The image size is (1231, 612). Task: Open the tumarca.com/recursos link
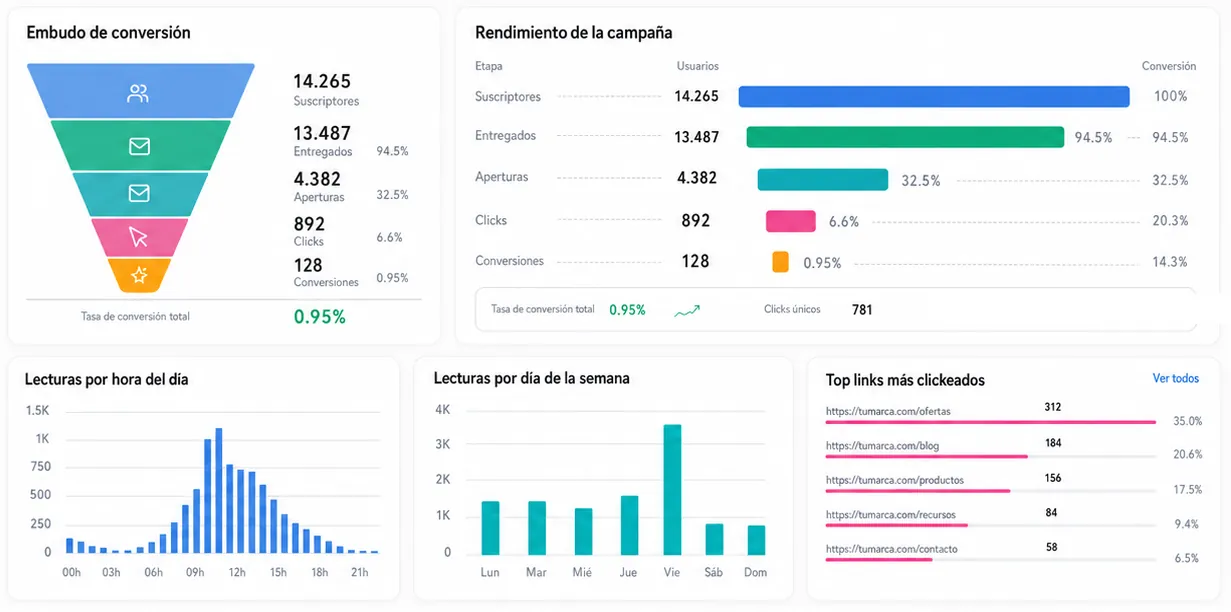pos(890,515)
